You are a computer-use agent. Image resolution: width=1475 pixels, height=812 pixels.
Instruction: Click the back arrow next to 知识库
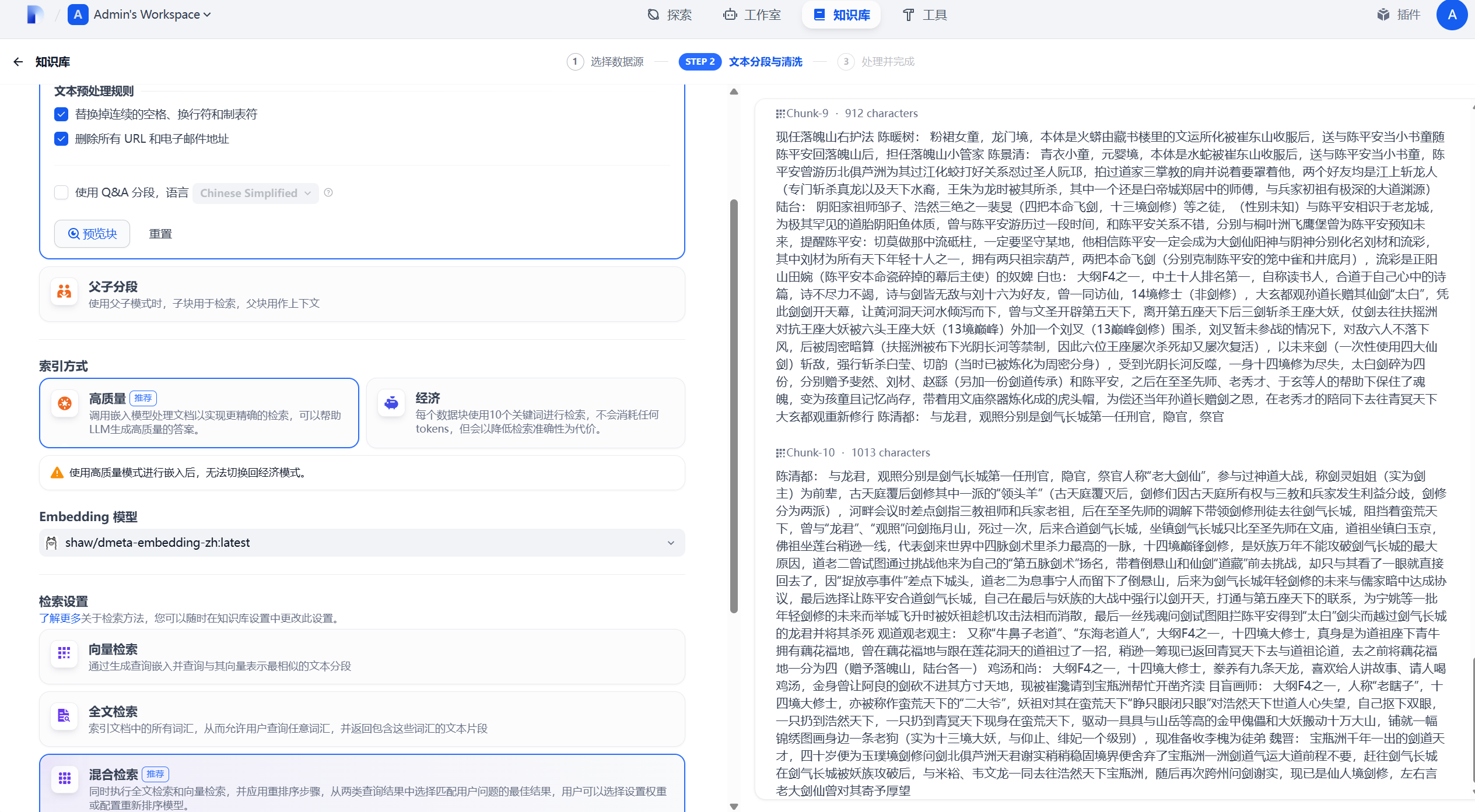click(x=18, y=62)
